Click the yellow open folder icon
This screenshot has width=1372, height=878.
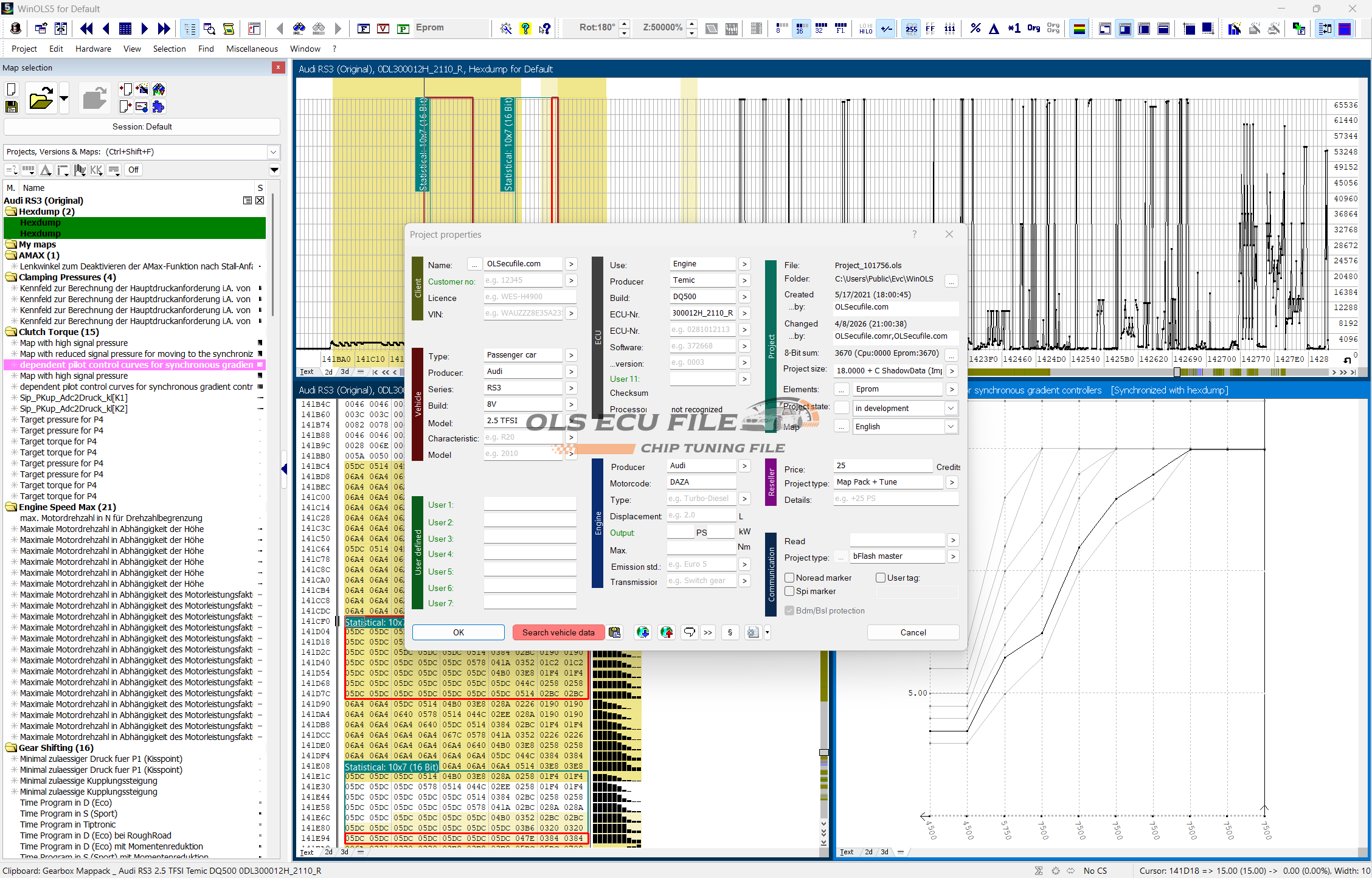click(41, 99)
